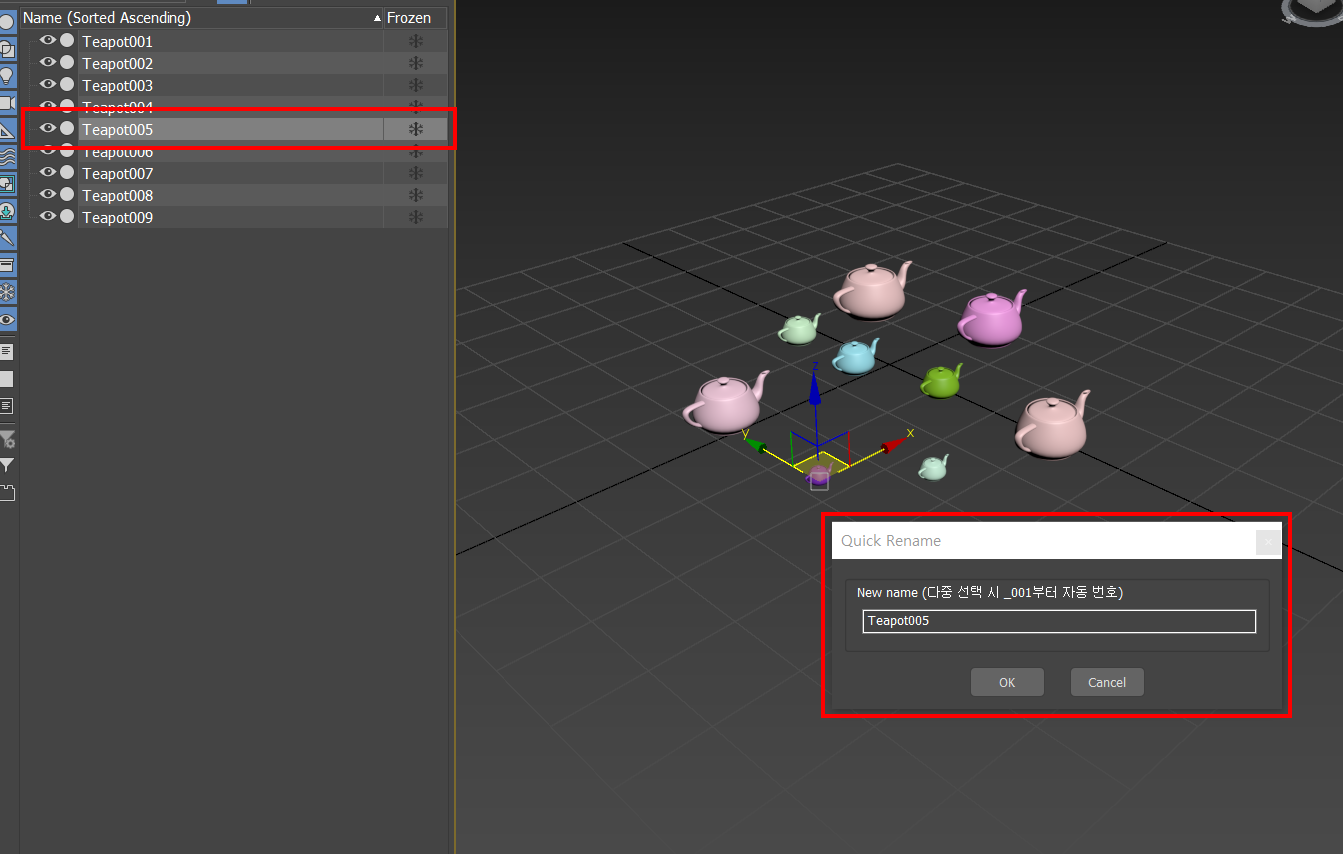Click the red X axis arrow of the gizmo
The height and width of the screenshot is (854, 1343).
pos(893,446)
